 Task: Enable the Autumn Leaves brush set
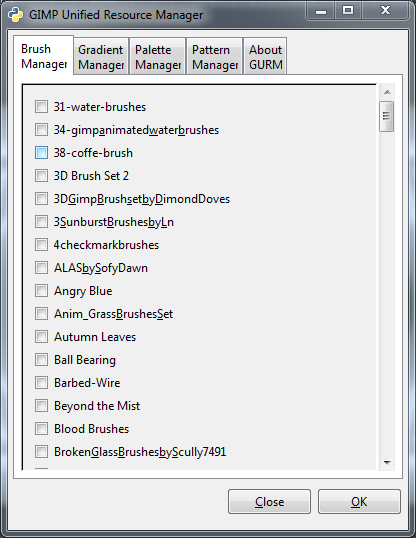click(41, 337)
